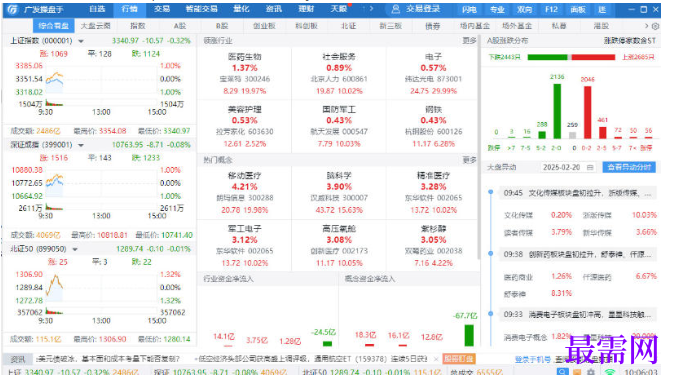
Task: Open the 行情 menu
Action: (x=129, y=9)
